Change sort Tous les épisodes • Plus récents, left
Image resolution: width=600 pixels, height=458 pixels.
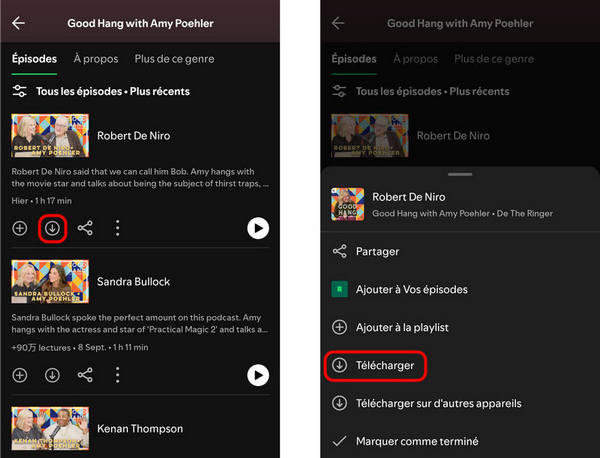[x=113, y=91]
